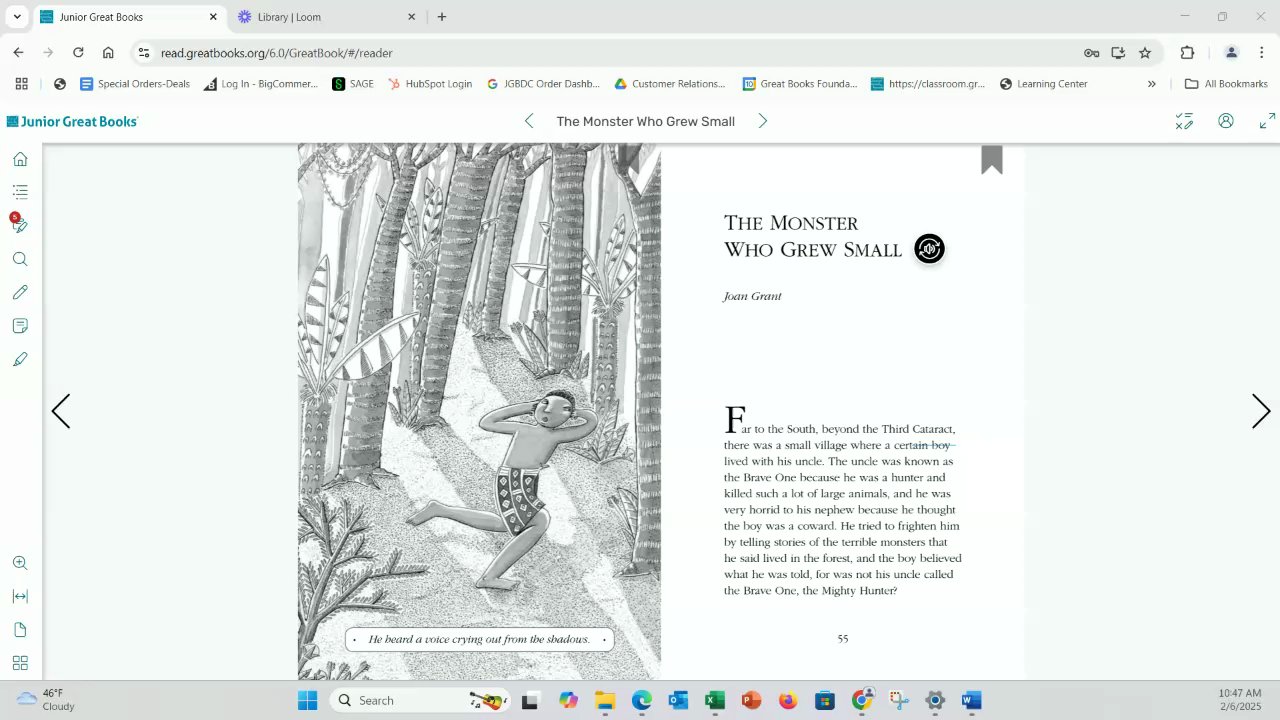Reload the current page
Viewport: 1280px width, 720px height.
click(78, 53)
